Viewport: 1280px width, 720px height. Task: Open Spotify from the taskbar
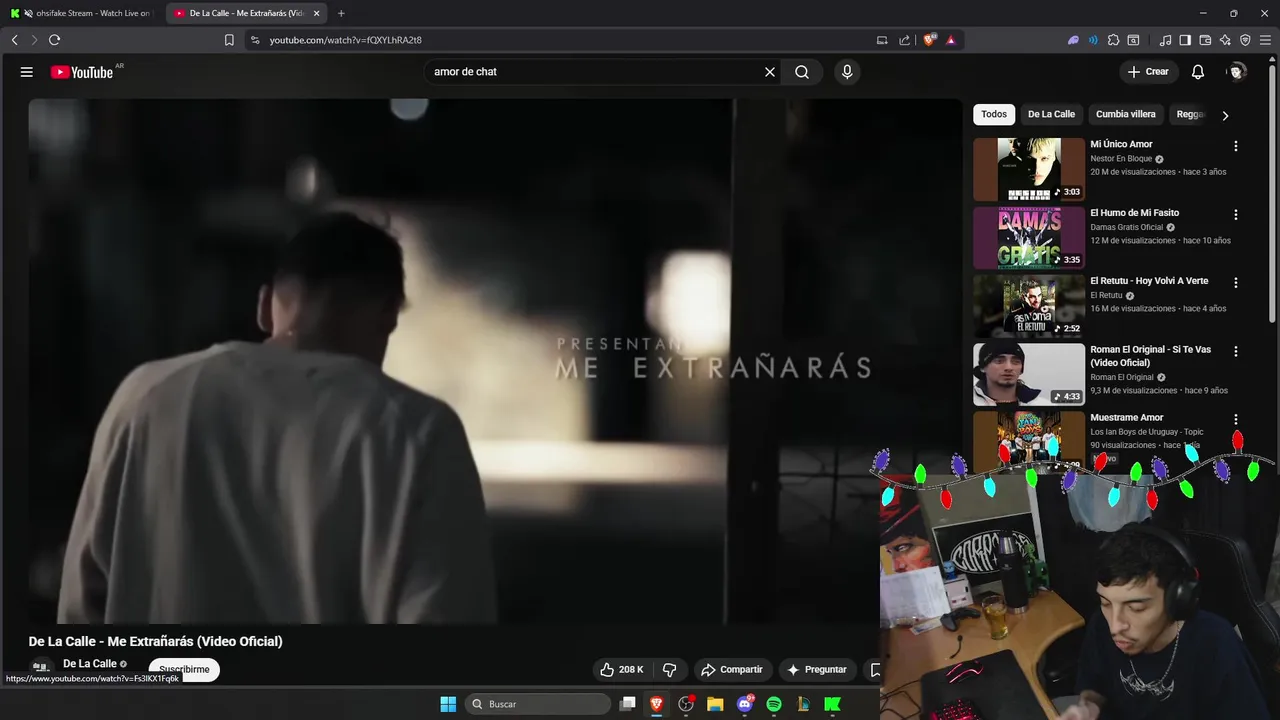774,704
